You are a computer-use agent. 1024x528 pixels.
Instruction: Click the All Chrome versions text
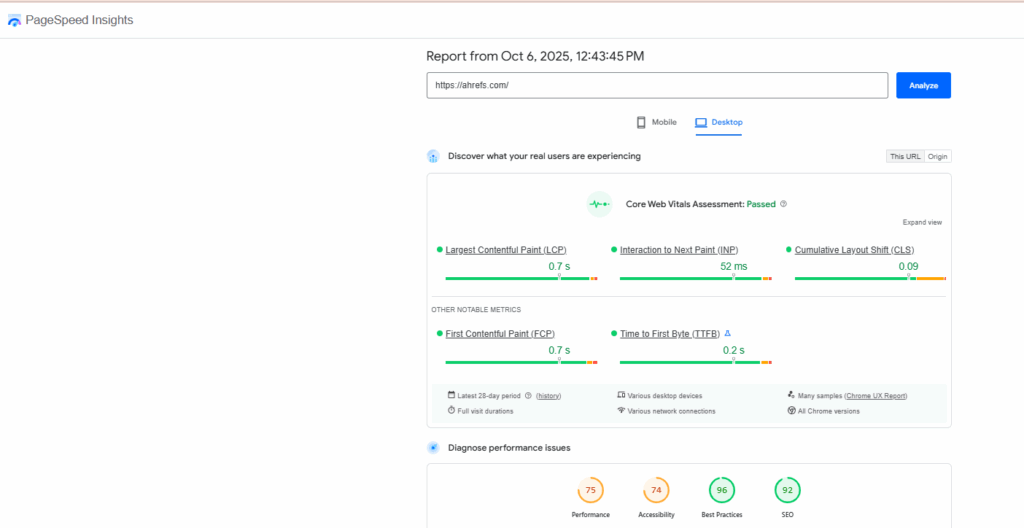[x=829, y=411]
